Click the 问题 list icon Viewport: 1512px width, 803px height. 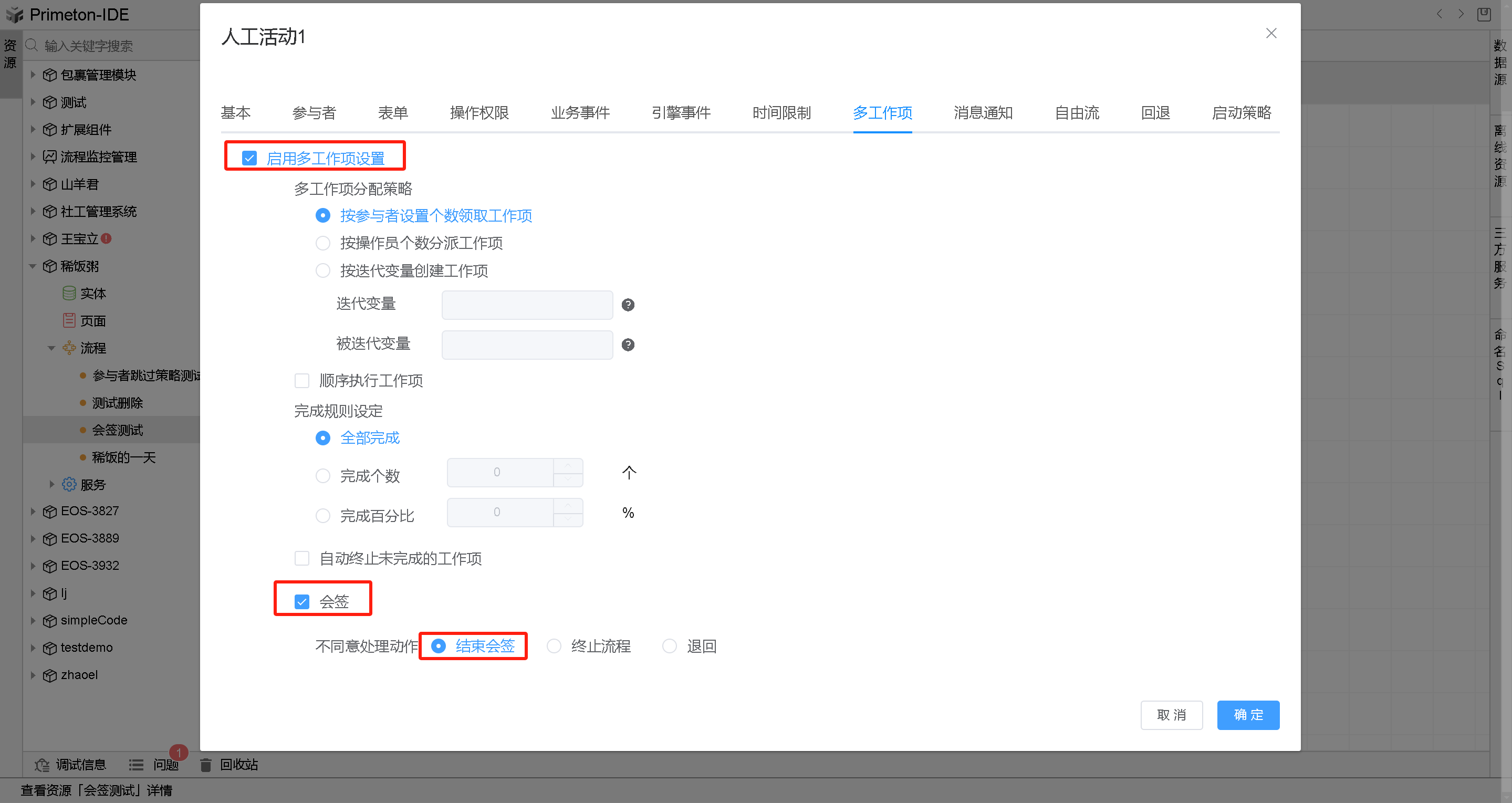tap(136, 765)
